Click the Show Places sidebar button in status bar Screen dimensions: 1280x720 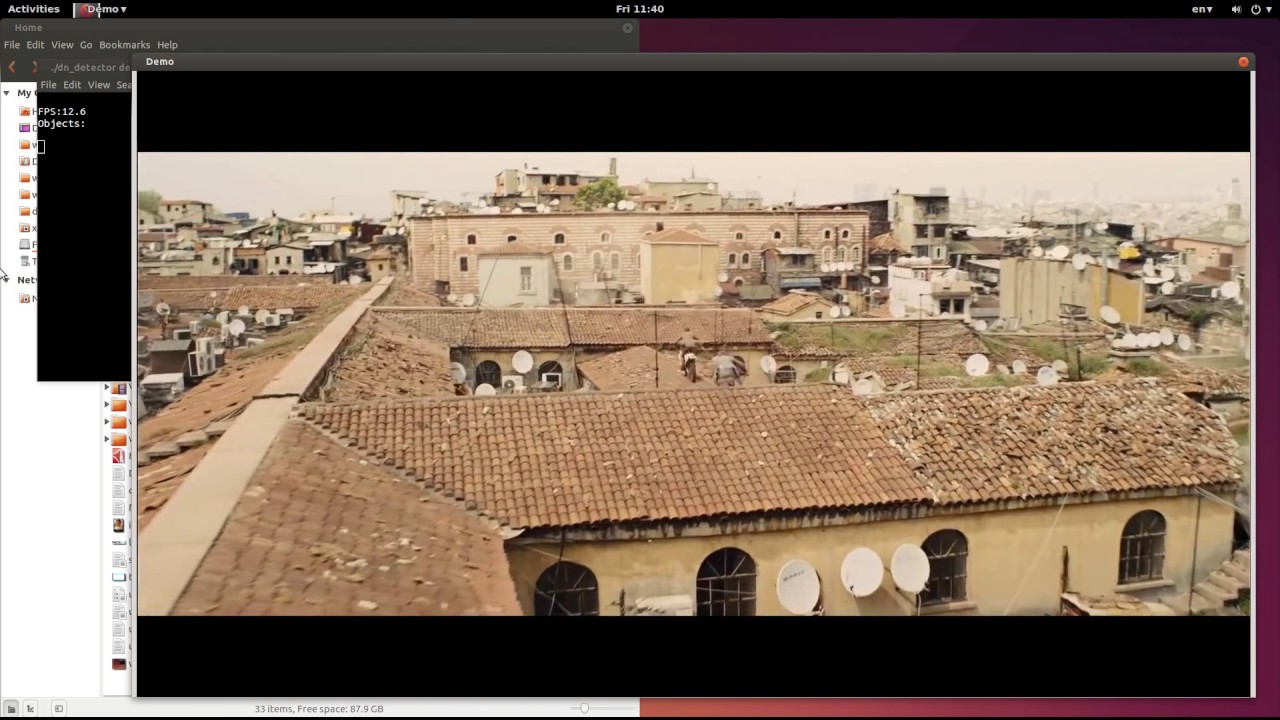tap(12, 709)
